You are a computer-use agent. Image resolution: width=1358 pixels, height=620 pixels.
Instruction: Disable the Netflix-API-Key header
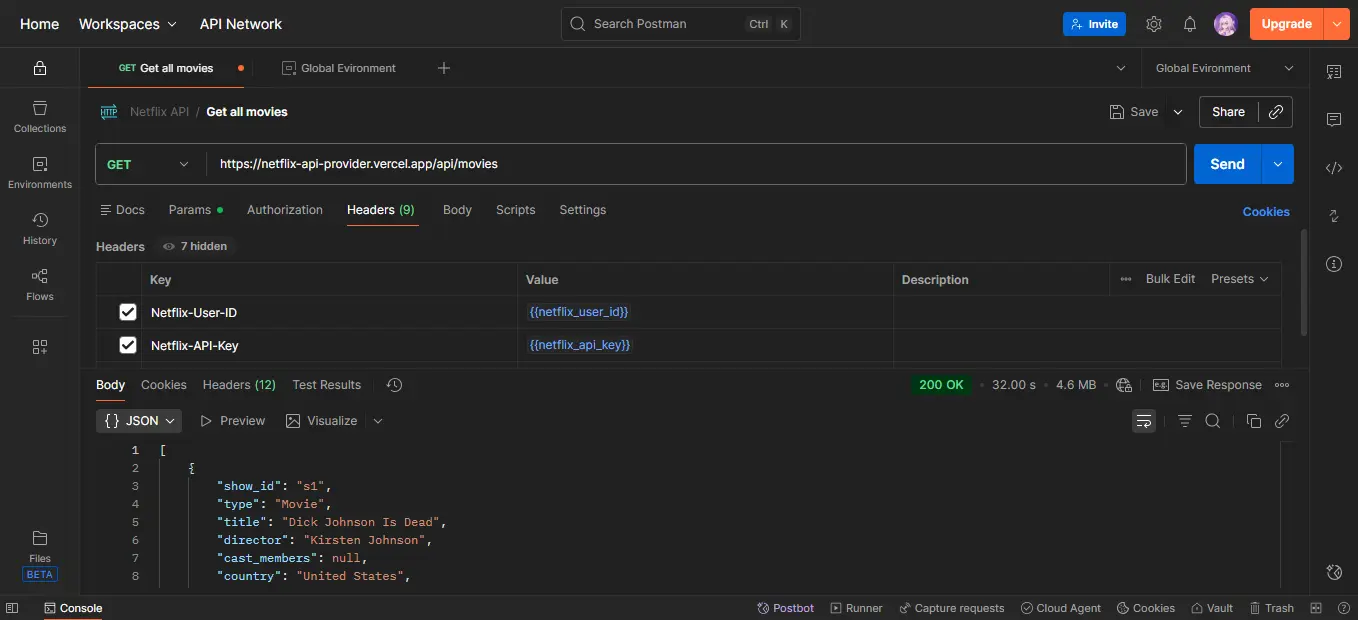(127, 344)
